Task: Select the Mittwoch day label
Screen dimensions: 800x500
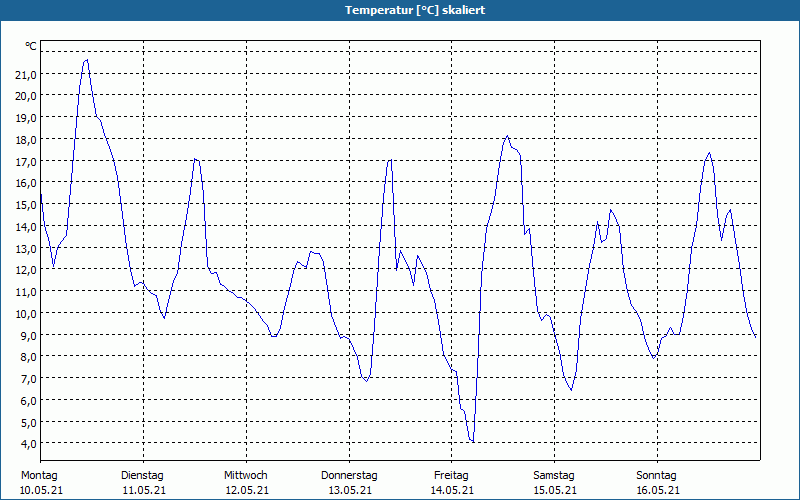Action: 246,475
